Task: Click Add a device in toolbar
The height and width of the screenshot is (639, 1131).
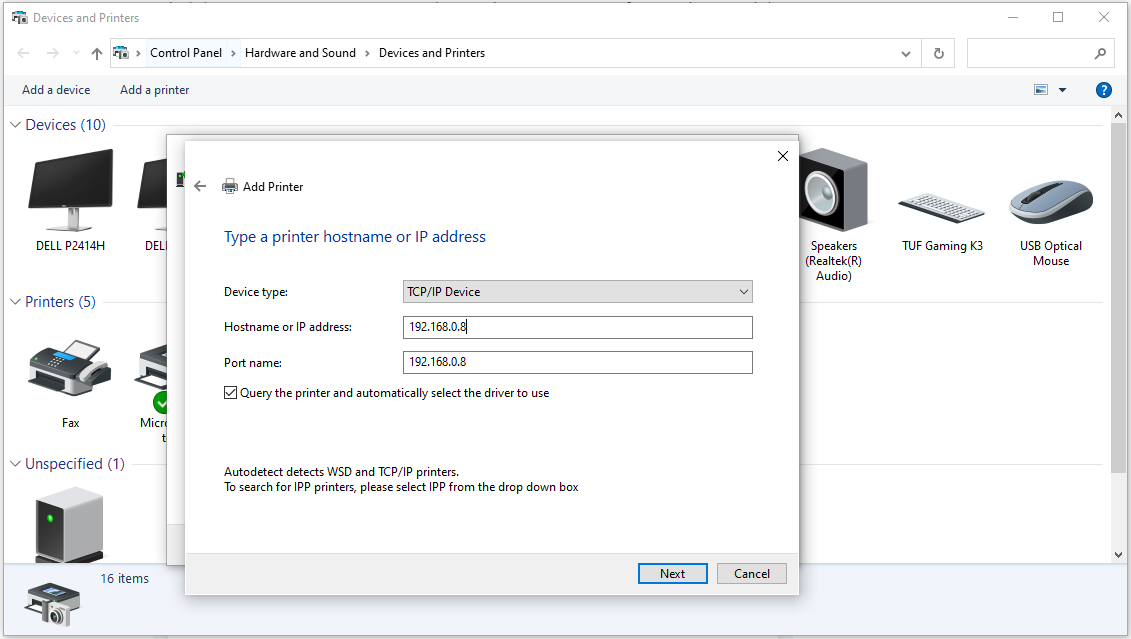Action: 56,90
